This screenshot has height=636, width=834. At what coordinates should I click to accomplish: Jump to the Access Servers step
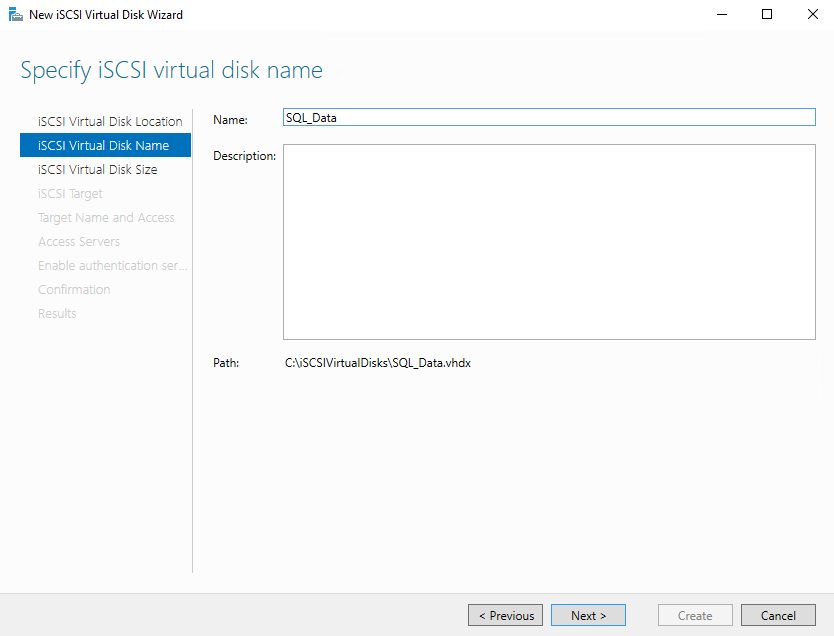(x=79, y=242)
